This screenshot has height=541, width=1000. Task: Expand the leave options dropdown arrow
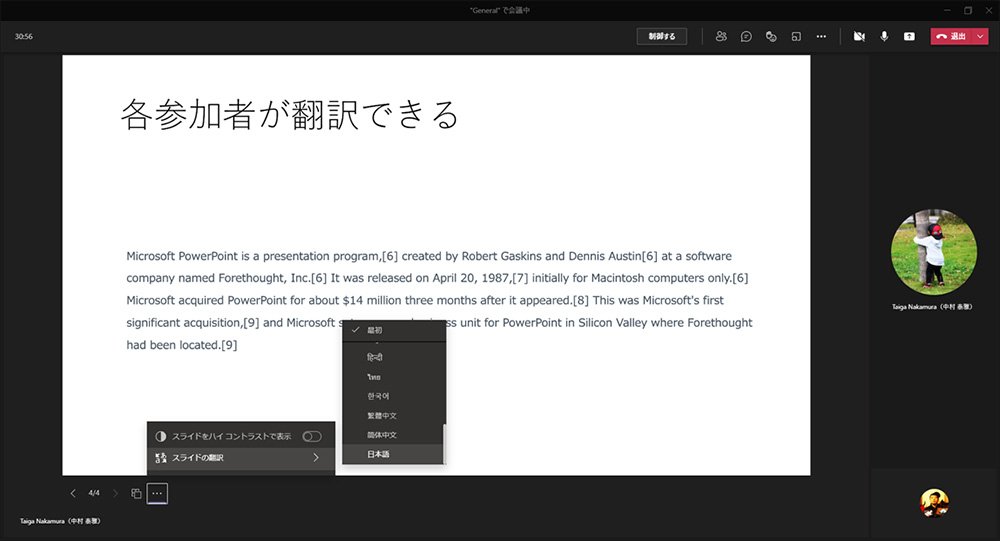(x=980, y=36)
